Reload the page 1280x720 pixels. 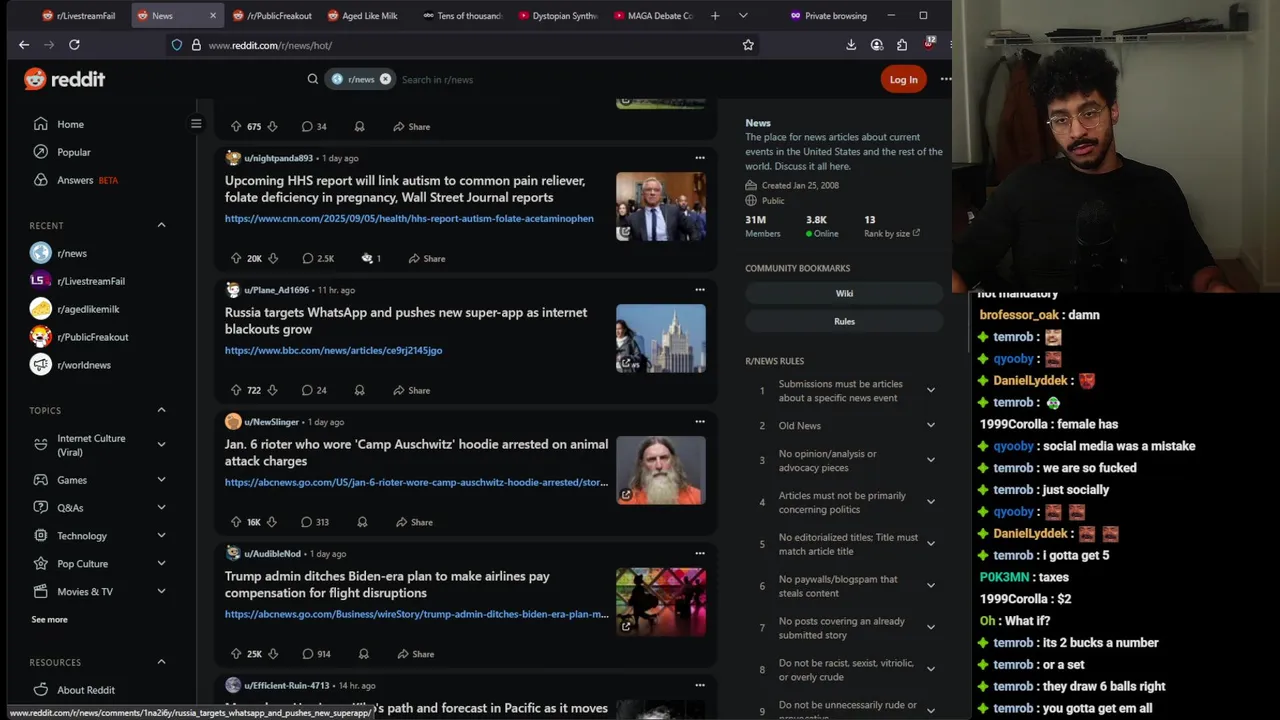74,45
